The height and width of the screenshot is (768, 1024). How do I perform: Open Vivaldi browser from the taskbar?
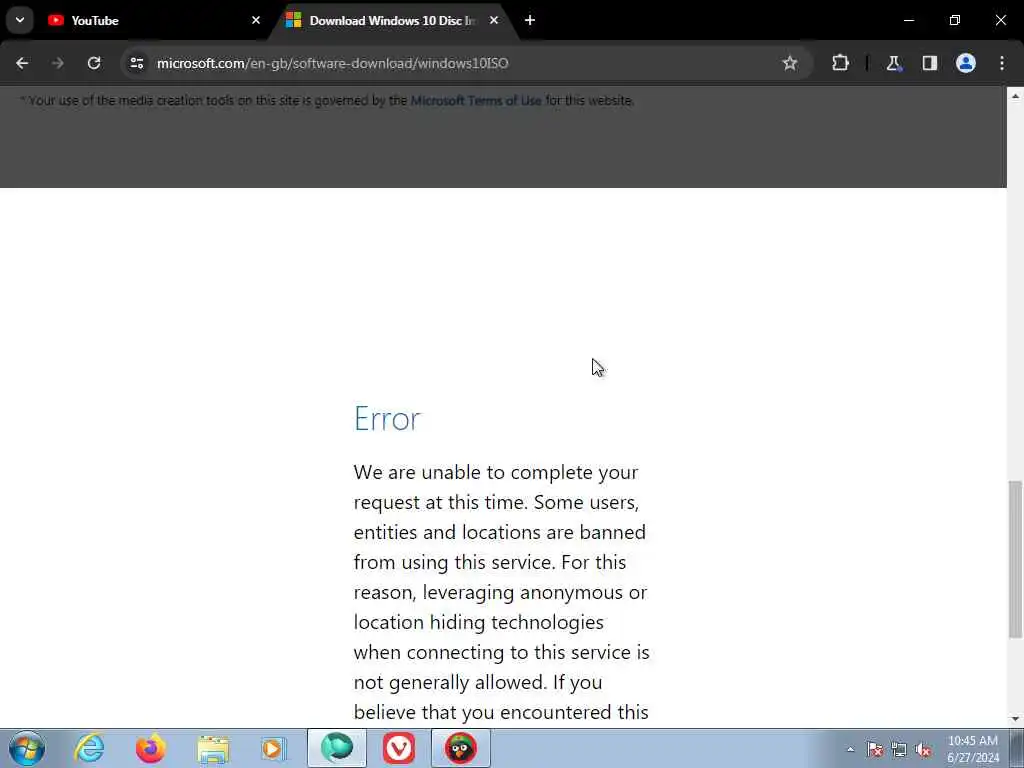(x=398, y=748)
